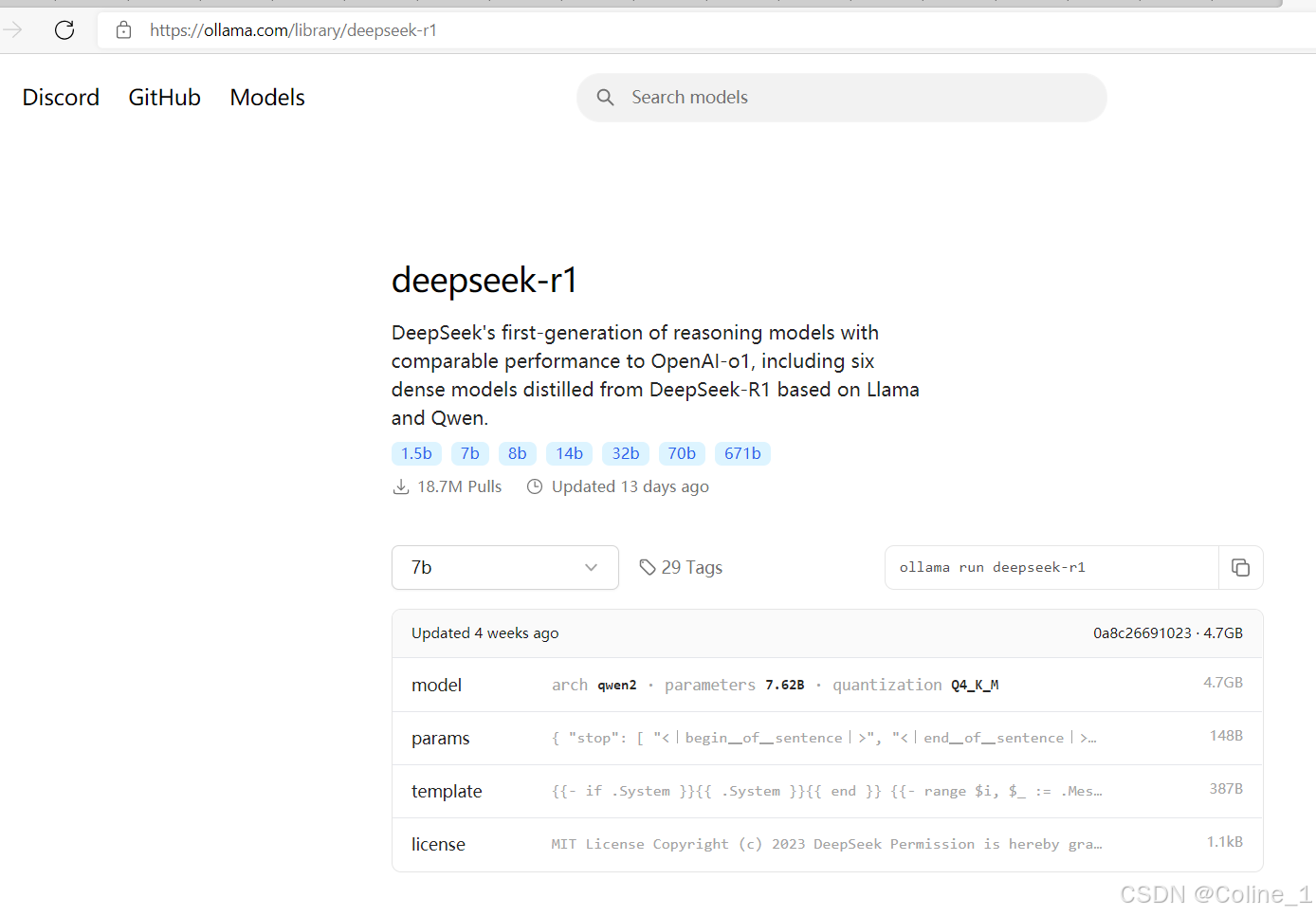Copy the ollama run command with the copy icon
This screenshot has height=916, width=1316.
point(1240,567)
